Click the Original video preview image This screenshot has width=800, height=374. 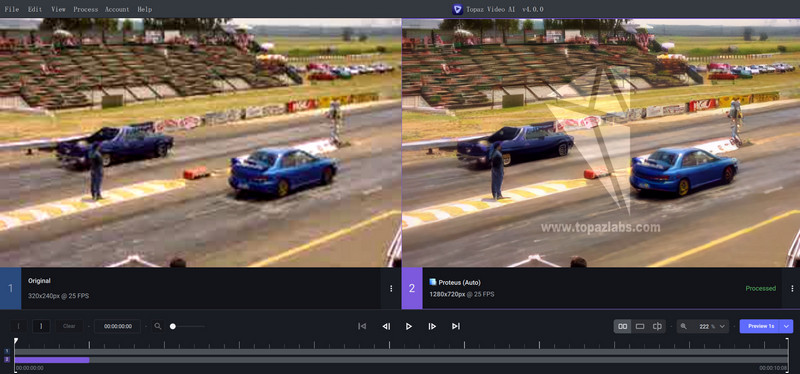coord(201,143)
